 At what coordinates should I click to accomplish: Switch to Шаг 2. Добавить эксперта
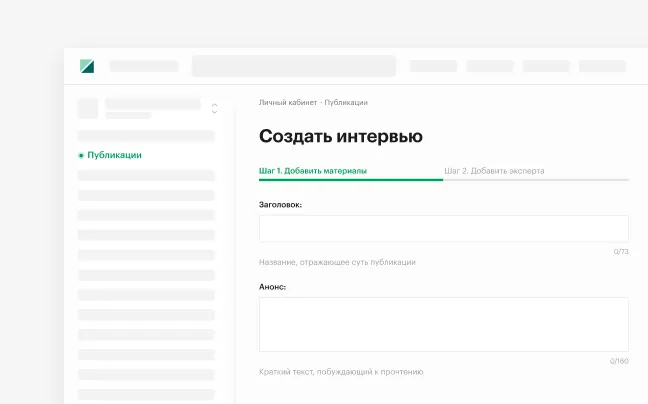(x=494, y=171)
